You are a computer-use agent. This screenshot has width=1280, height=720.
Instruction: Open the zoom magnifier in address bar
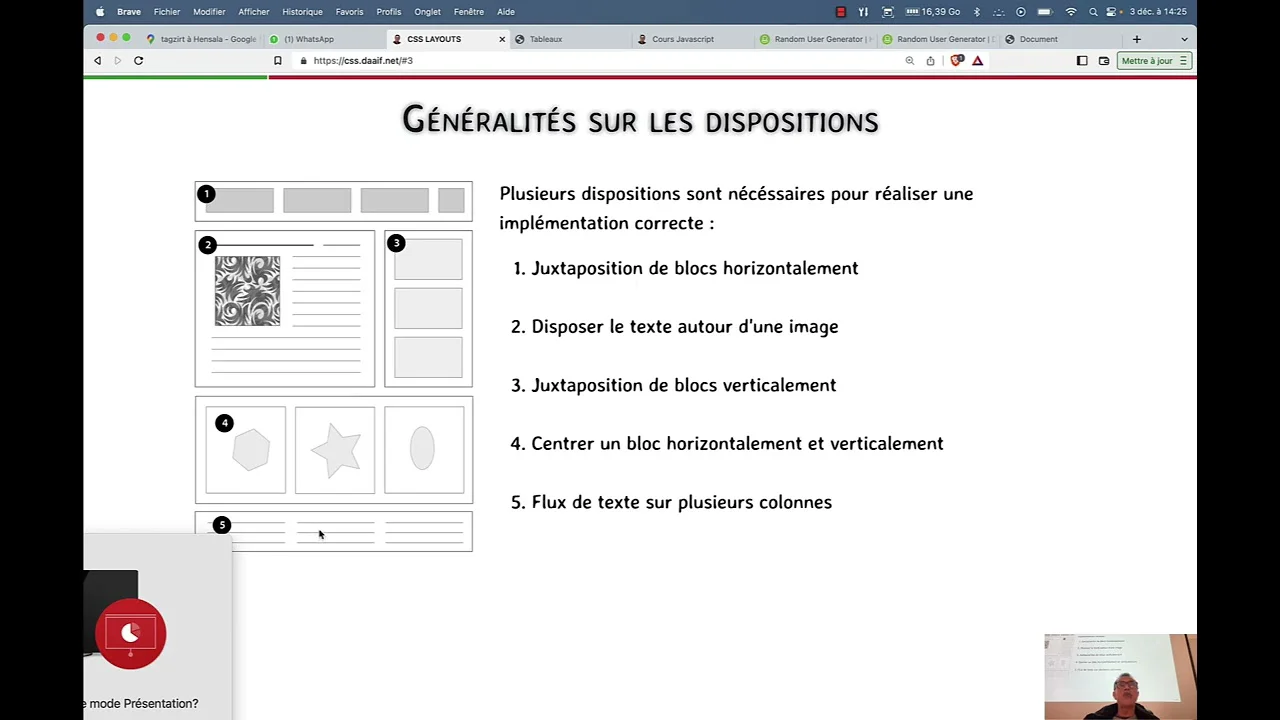click(910, 61)
